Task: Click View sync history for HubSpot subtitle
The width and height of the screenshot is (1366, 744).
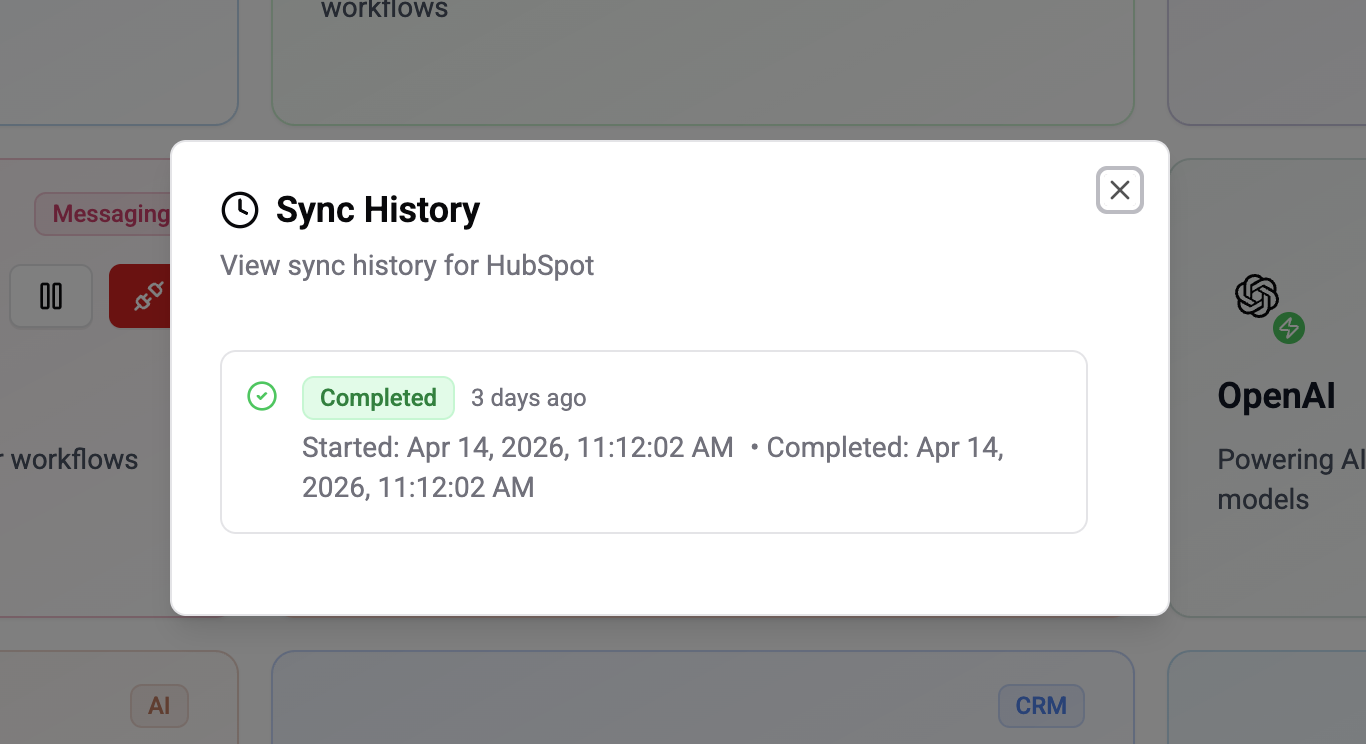Action: [x=406, y=265]
